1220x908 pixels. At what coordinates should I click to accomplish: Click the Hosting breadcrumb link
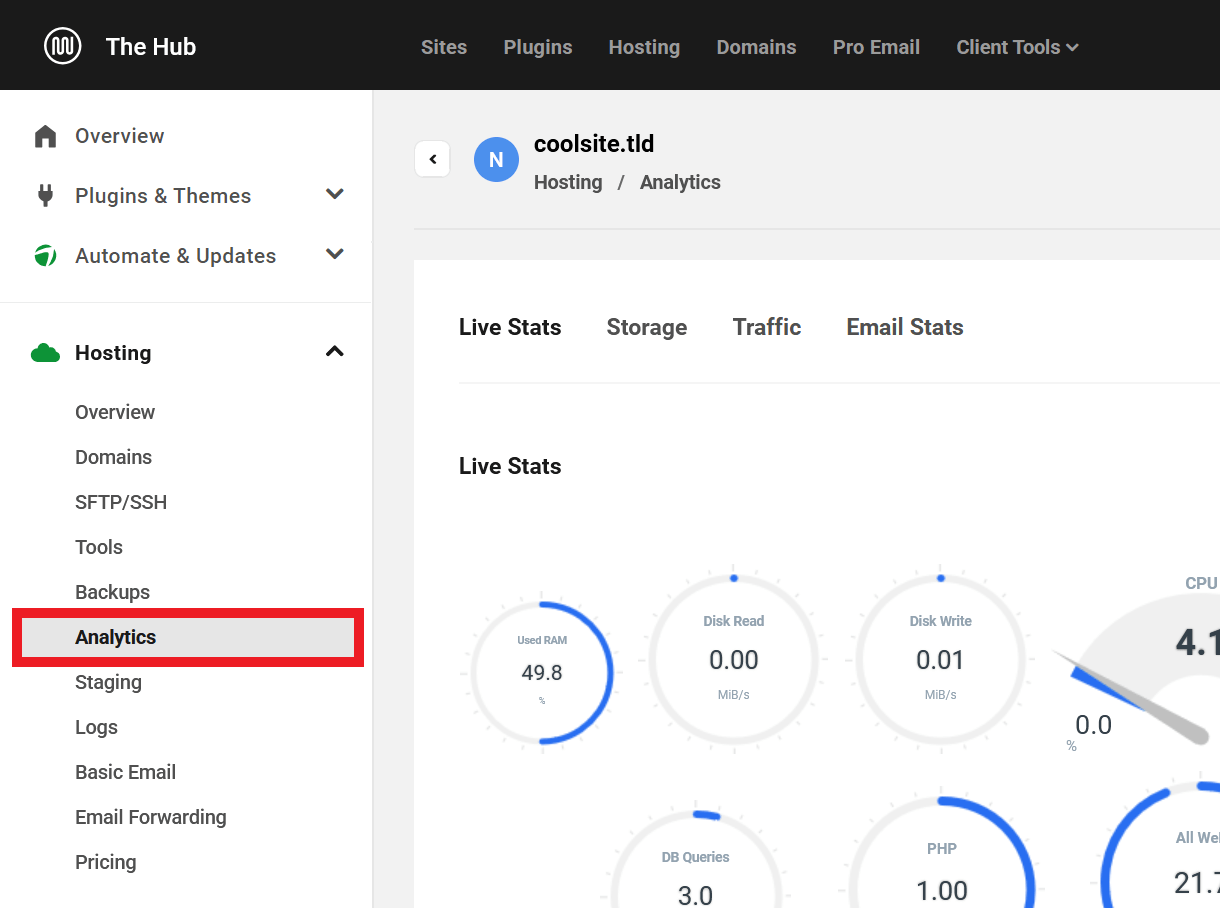pos(568,182)
